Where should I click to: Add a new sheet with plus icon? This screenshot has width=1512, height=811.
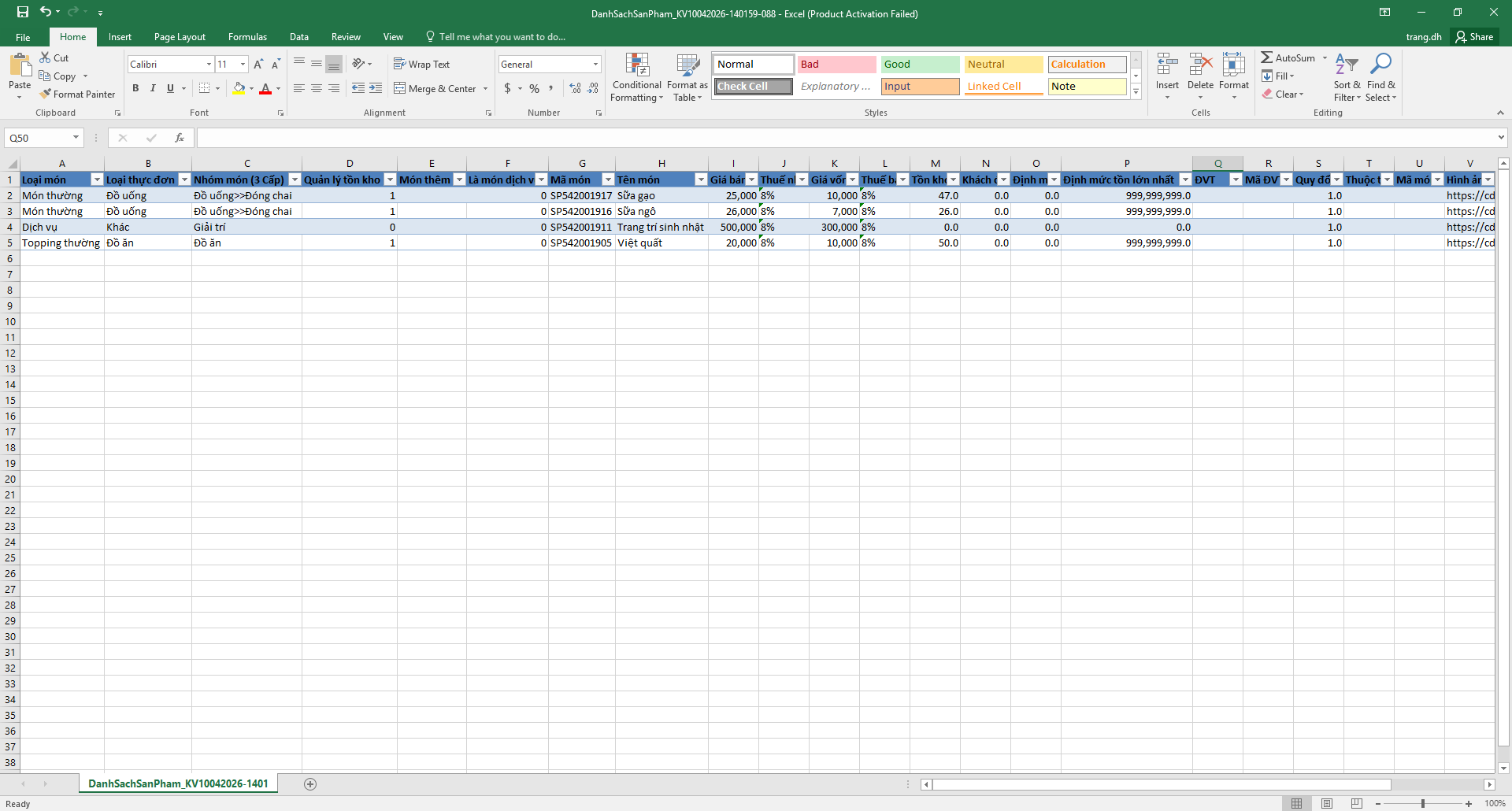(x=310, y=783)
